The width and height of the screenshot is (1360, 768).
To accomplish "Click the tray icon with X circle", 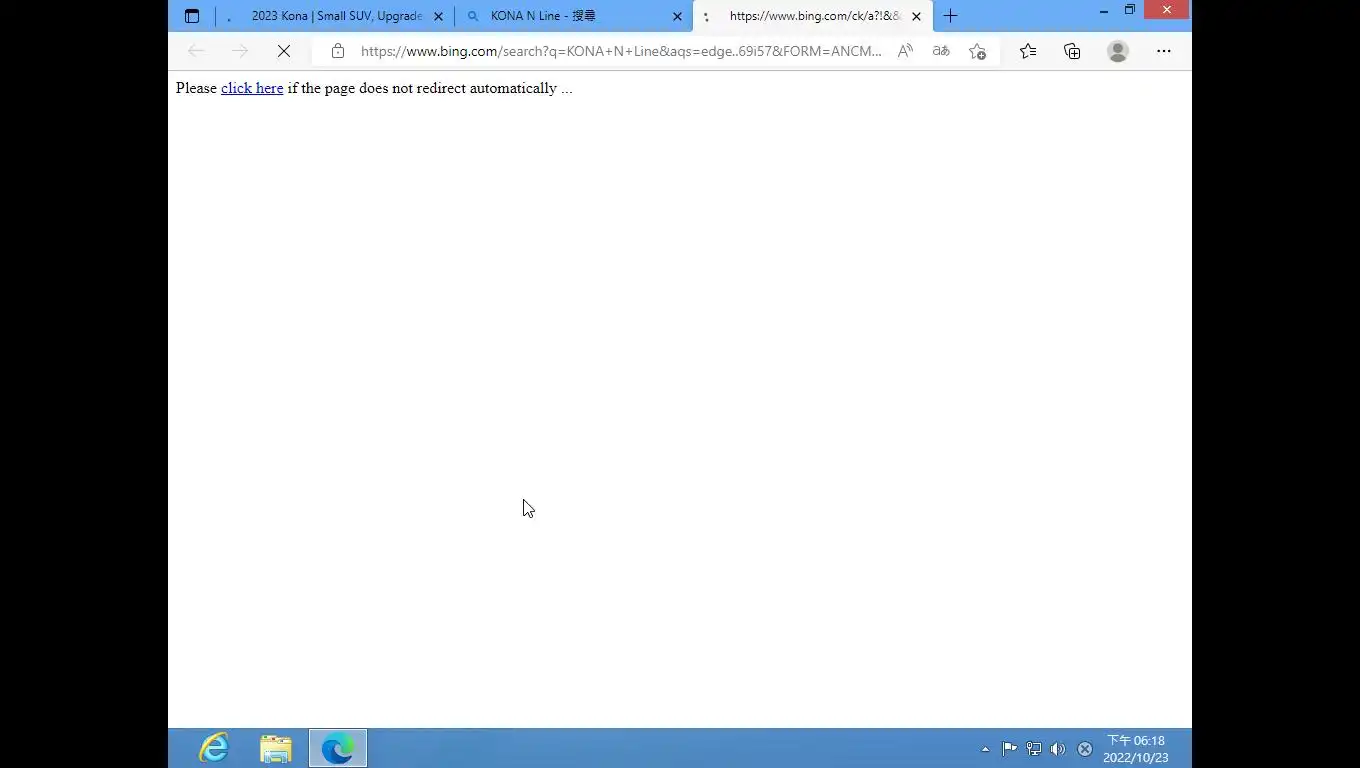I will [x=1085, y=748].
